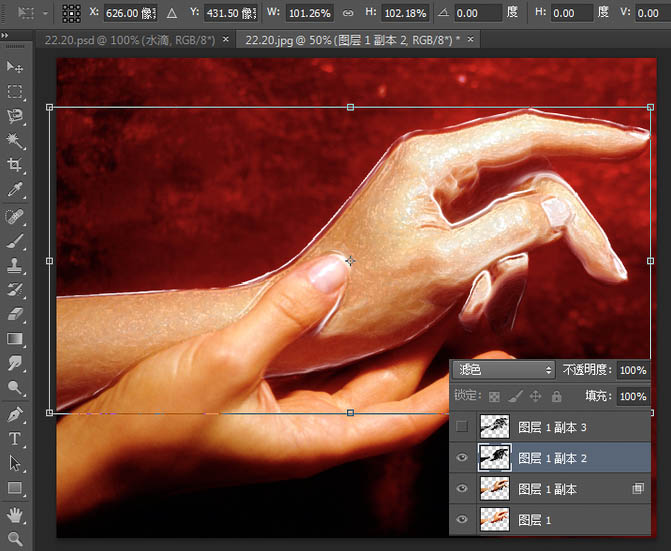This screenshot has height=551, width=671.
Task: Select the Magic Wand tool
Action: tap(15, 140)
